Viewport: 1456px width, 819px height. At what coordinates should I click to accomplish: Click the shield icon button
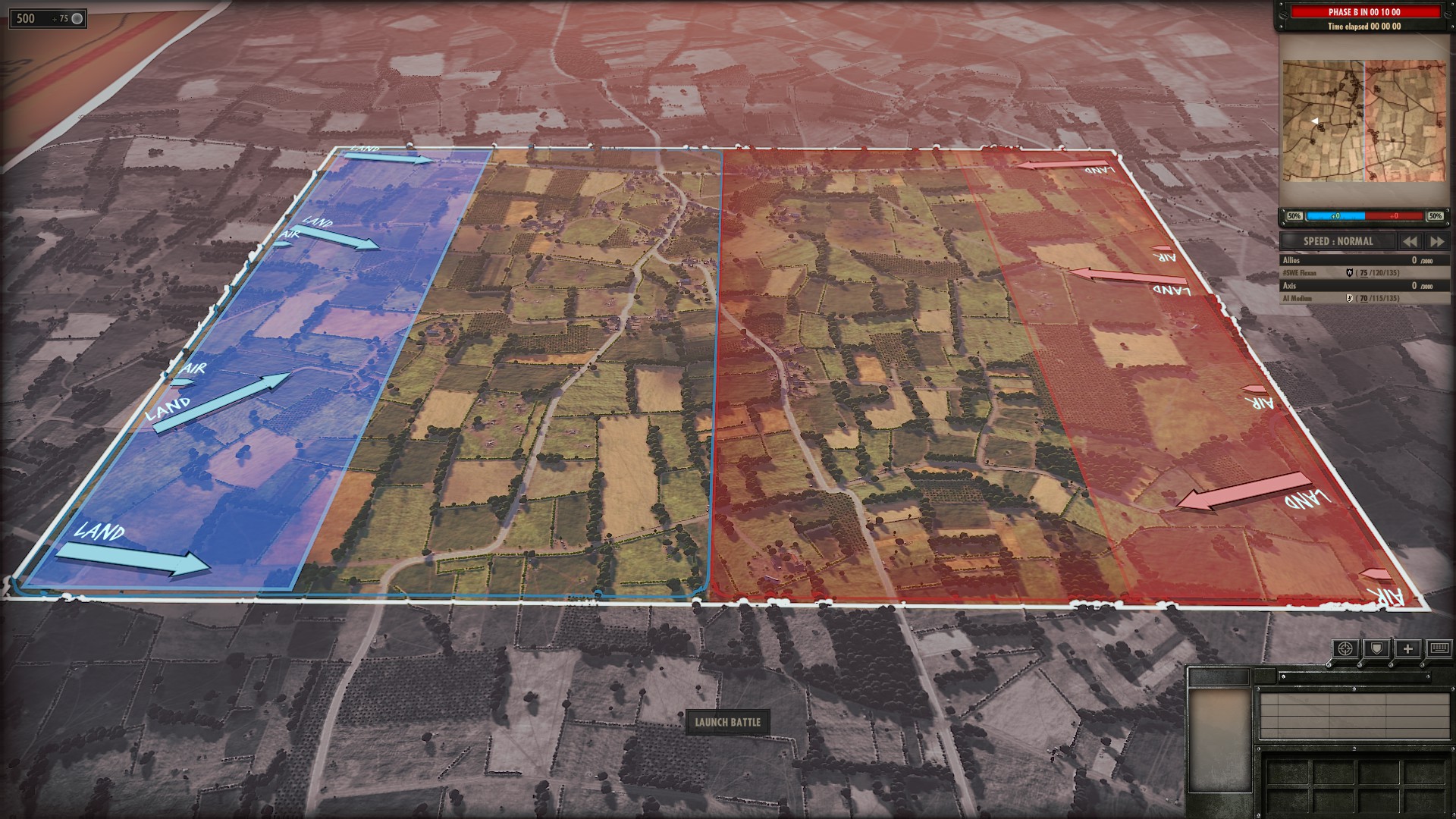(x=1376, y=648)
